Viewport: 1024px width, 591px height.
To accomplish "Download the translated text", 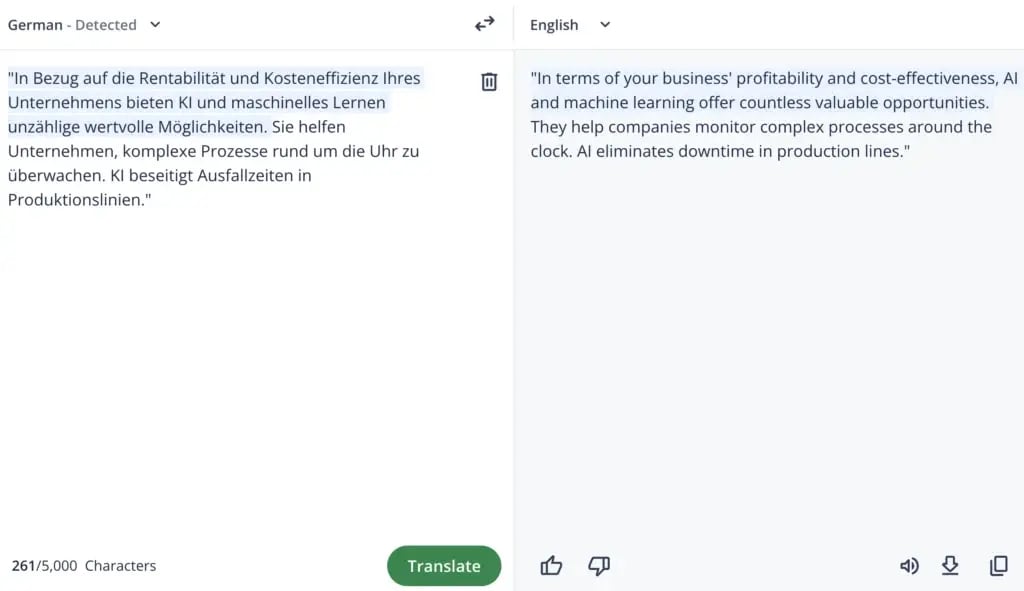I will point(950,566).
